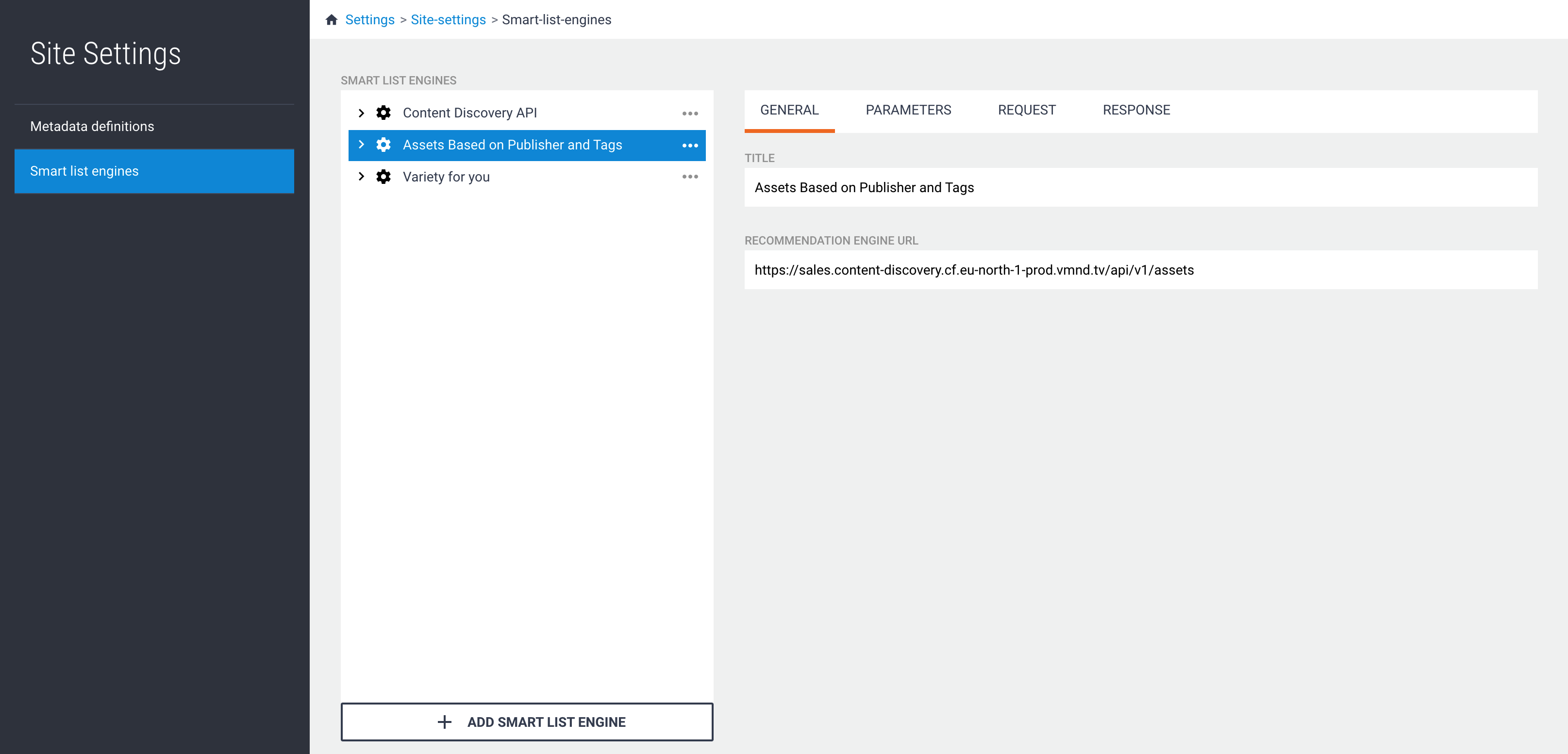Open Metadata definitions in sidebar

click(x=154, y=127)
